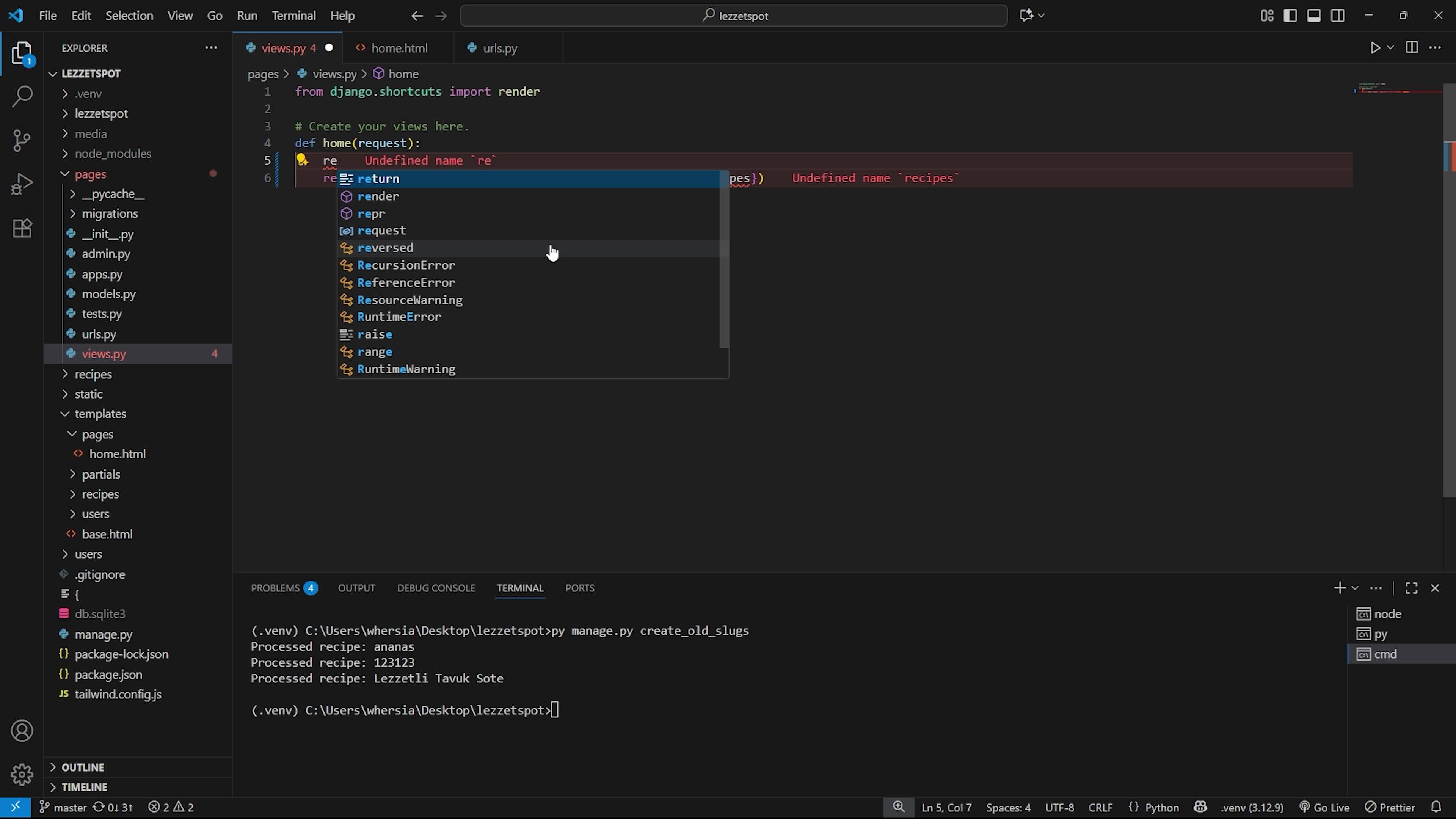Open the Manage gear settings icon
Image resolution: width=1456 pixels, height=819 pixels.
(22, 774)
